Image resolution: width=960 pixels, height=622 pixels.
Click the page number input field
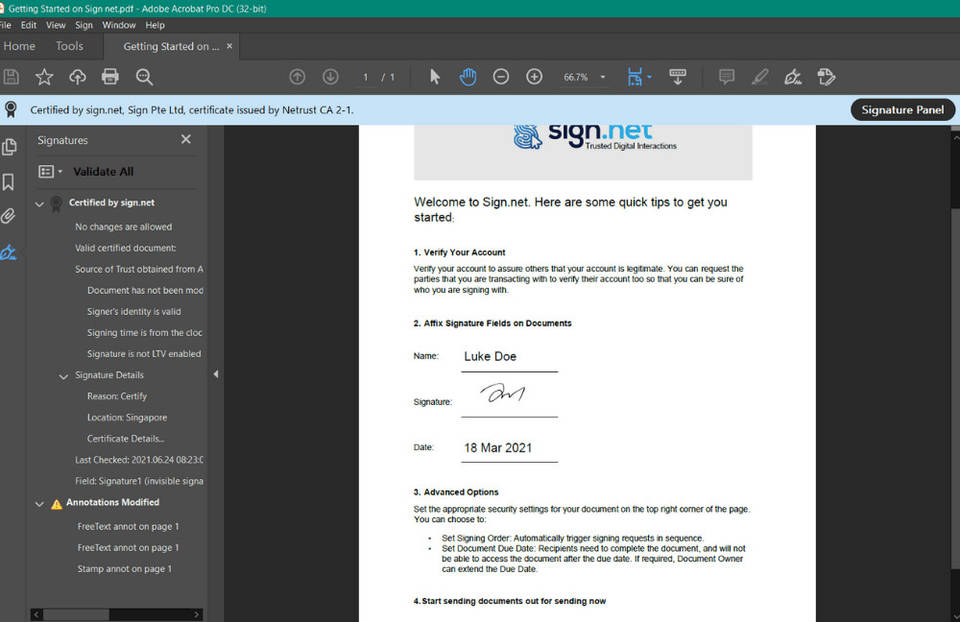[x=366, y=77]
